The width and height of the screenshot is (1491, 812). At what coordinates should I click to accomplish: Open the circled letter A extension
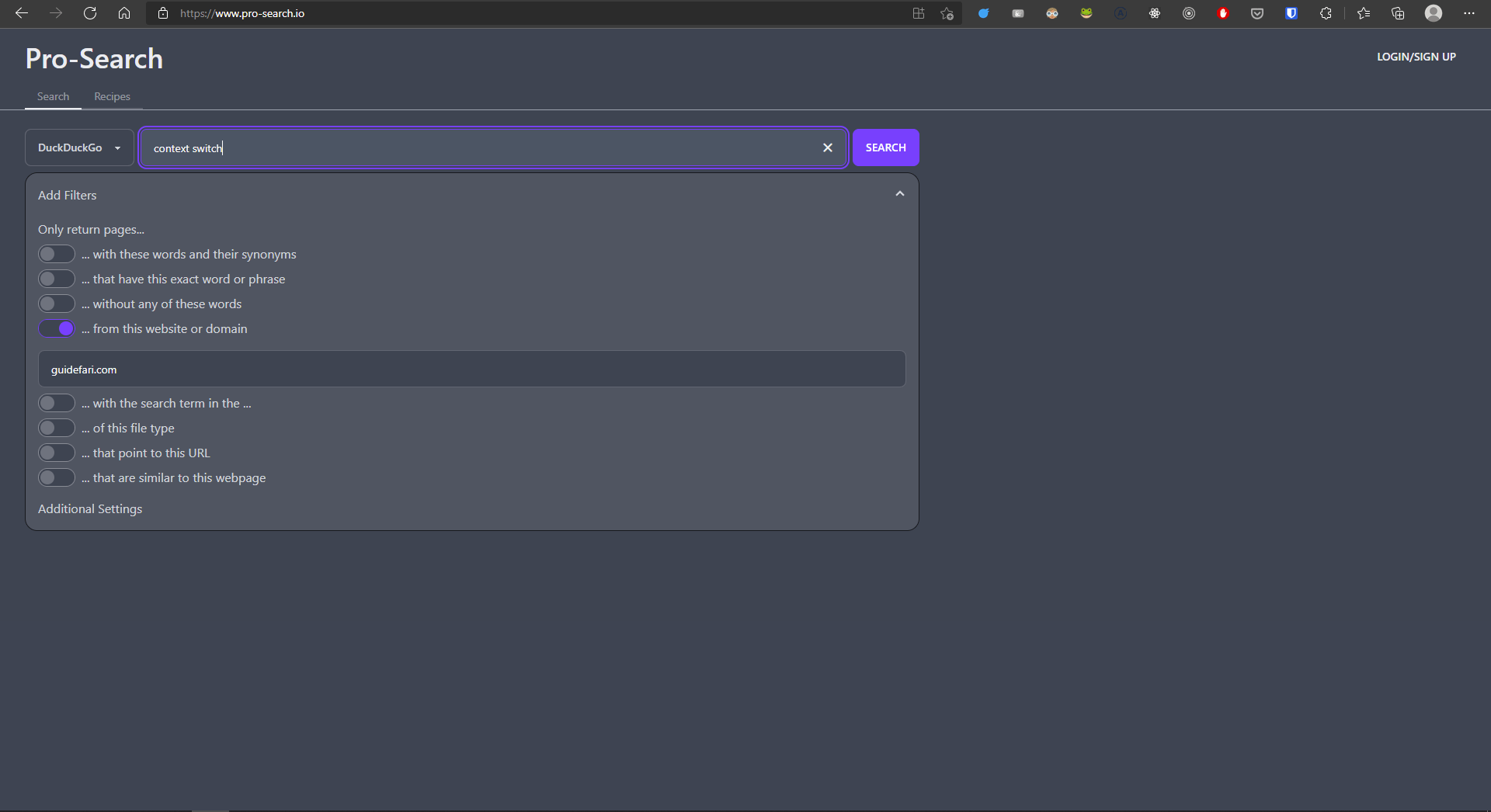click(x=1121, y=13)
